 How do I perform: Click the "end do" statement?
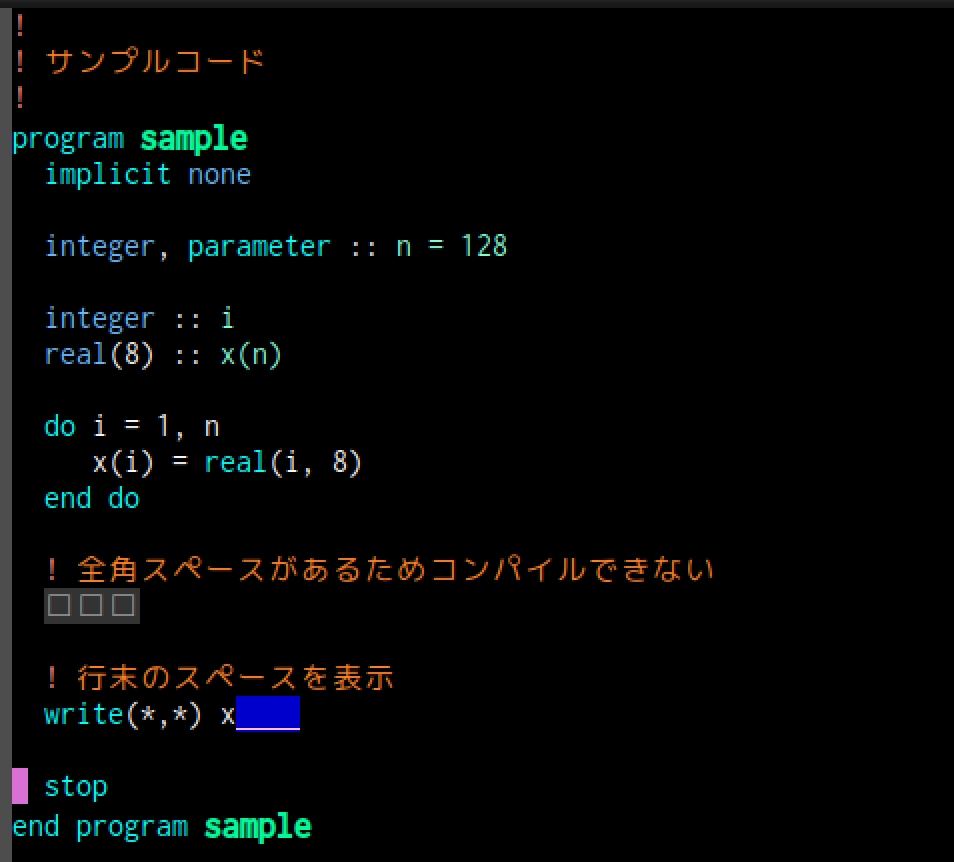coord(92,498)
